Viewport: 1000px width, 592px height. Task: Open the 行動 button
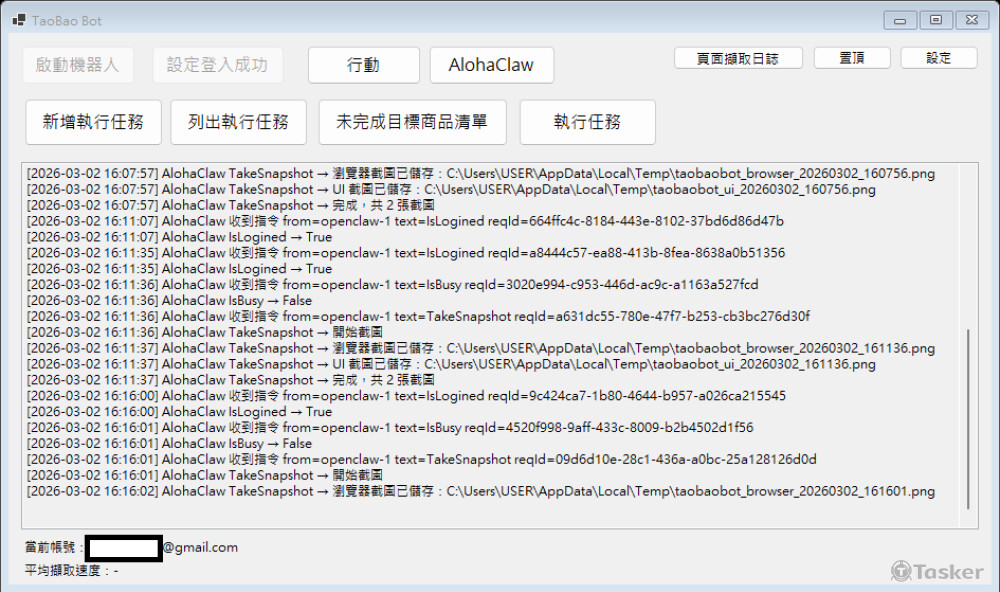(364, 65)
